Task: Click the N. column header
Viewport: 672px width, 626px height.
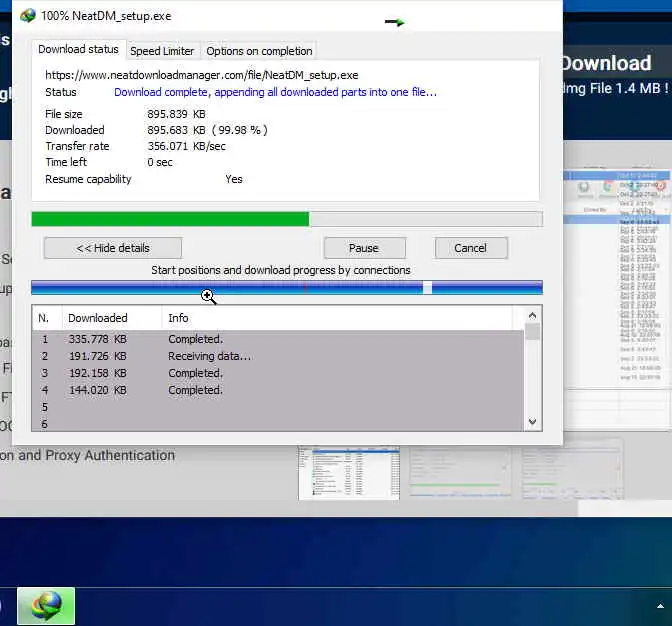Action: 46,318
